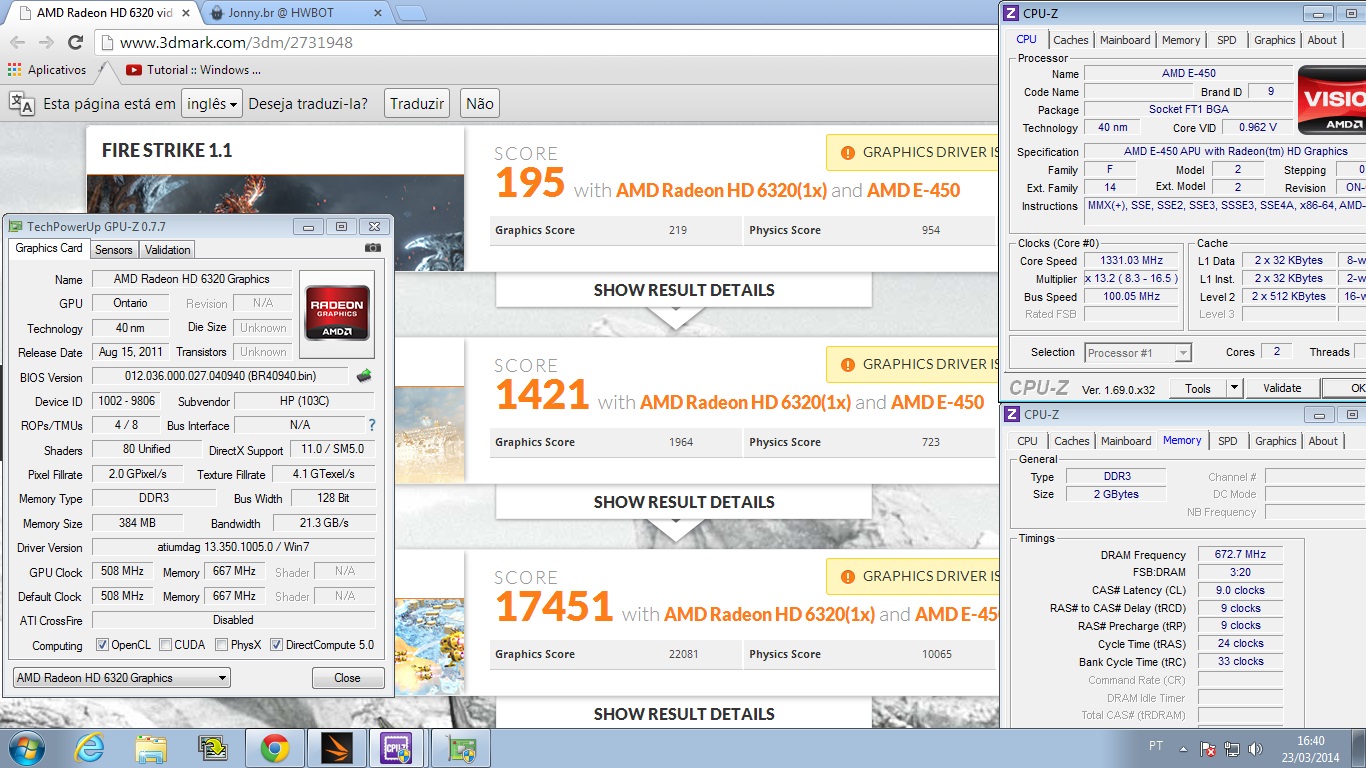This screenshot has width=1366, height=768.
Task: Open Mainboard tab in top CPU-Z window
Action: 1125,40
